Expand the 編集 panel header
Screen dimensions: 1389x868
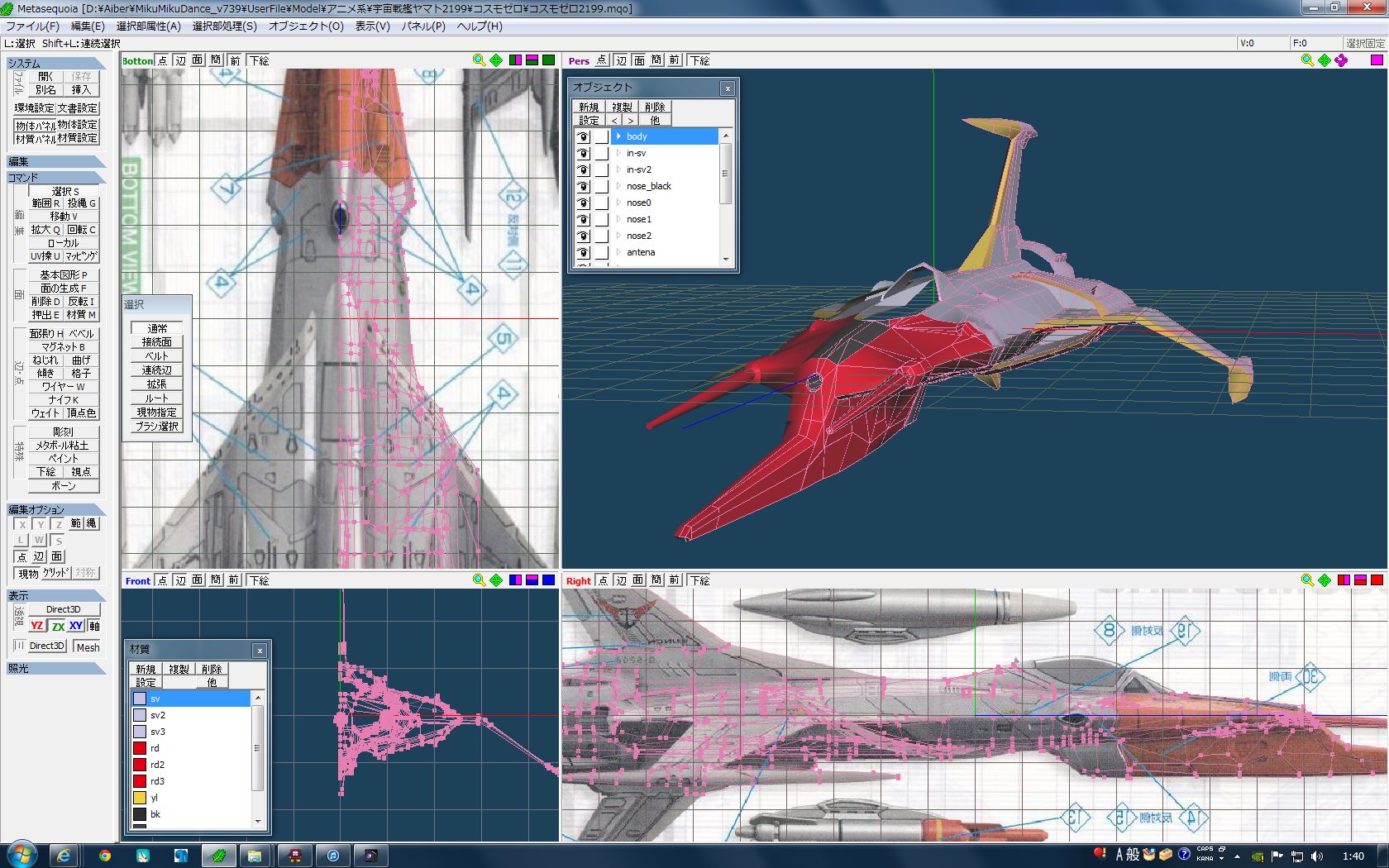pos(56,161)
